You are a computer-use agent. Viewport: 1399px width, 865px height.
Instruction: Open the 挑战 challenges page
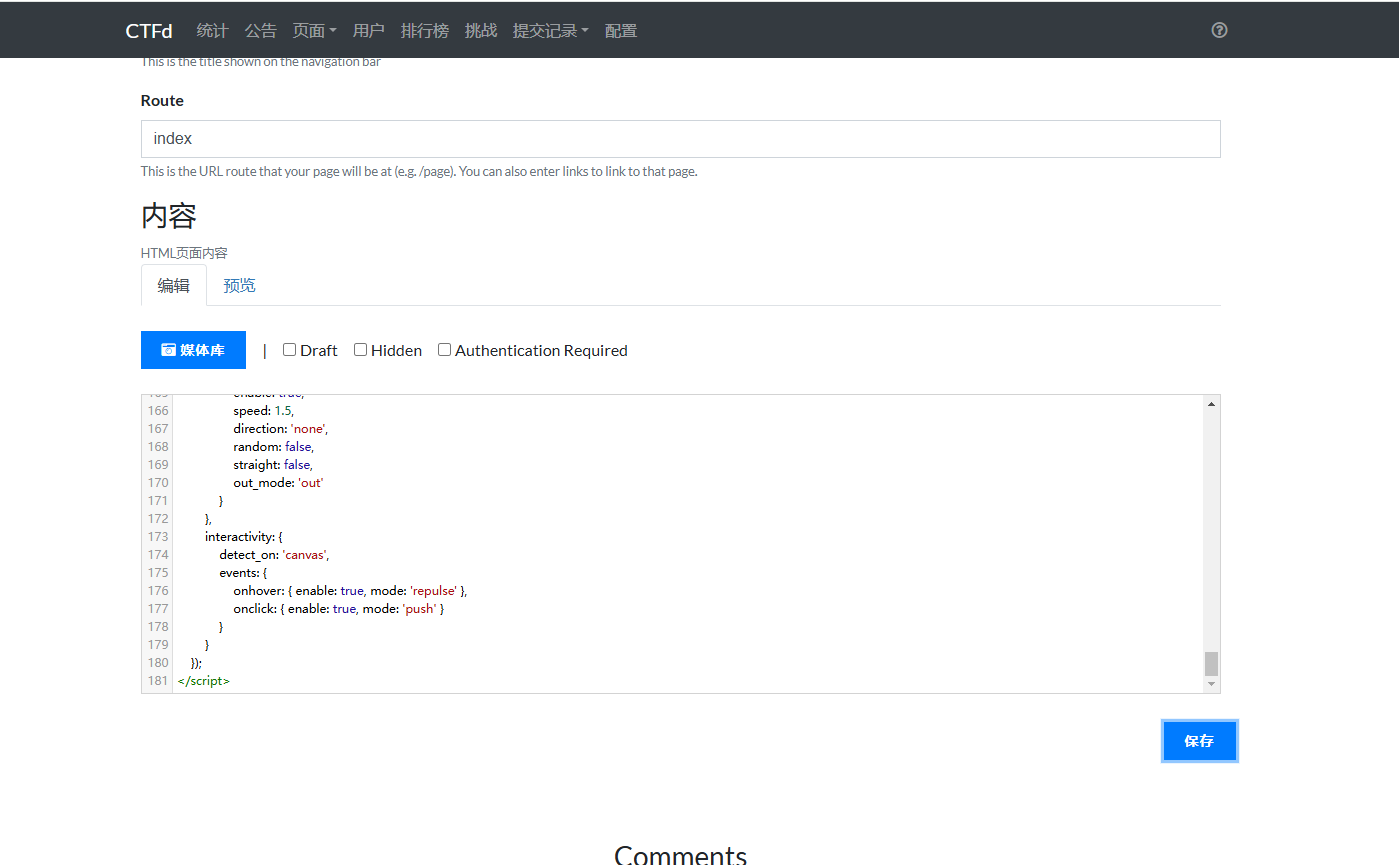pyautogui.click(x=481, y=31)
